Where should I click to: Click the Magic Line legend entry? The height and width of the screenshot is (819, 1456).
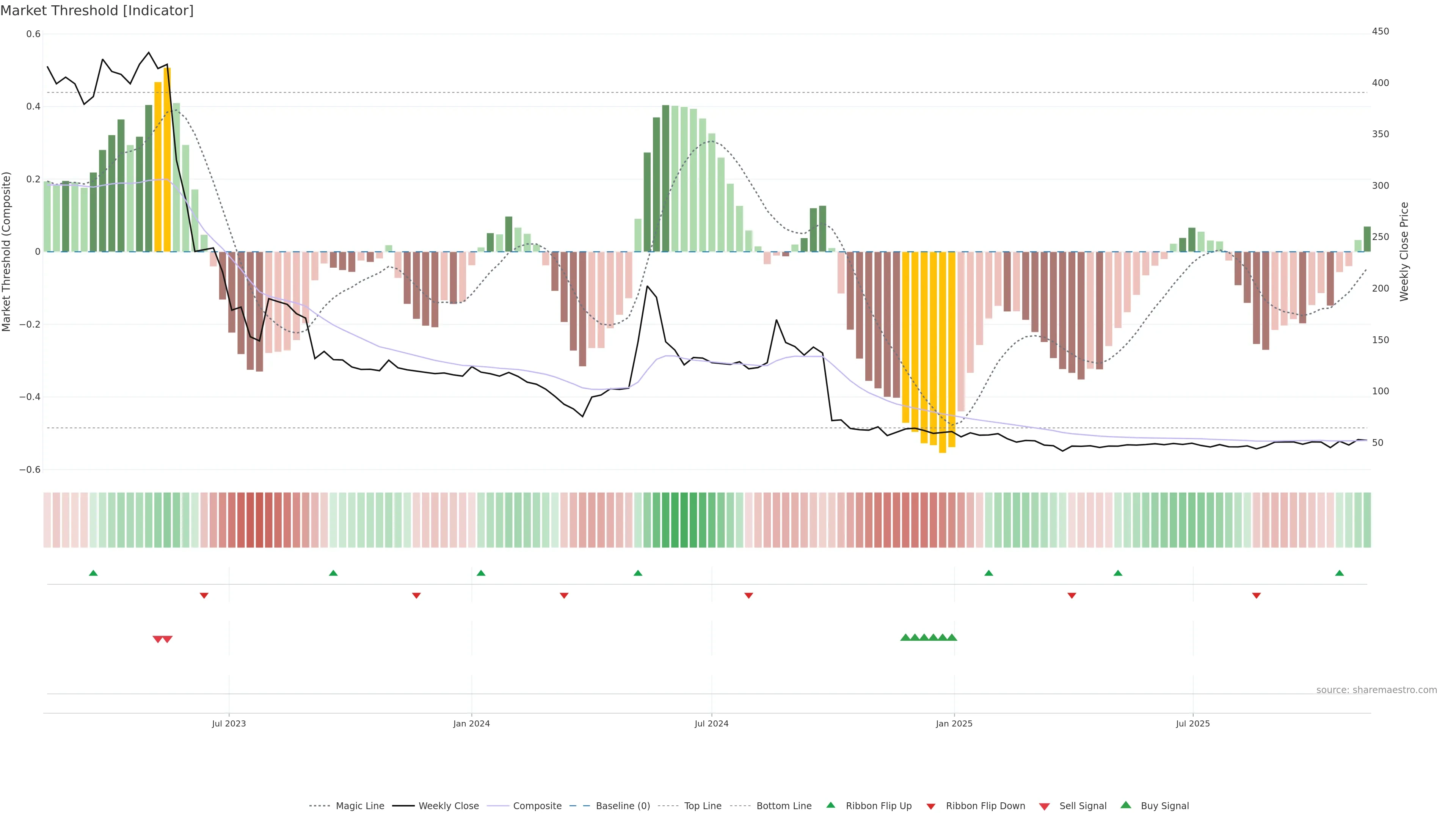[359, 805]
